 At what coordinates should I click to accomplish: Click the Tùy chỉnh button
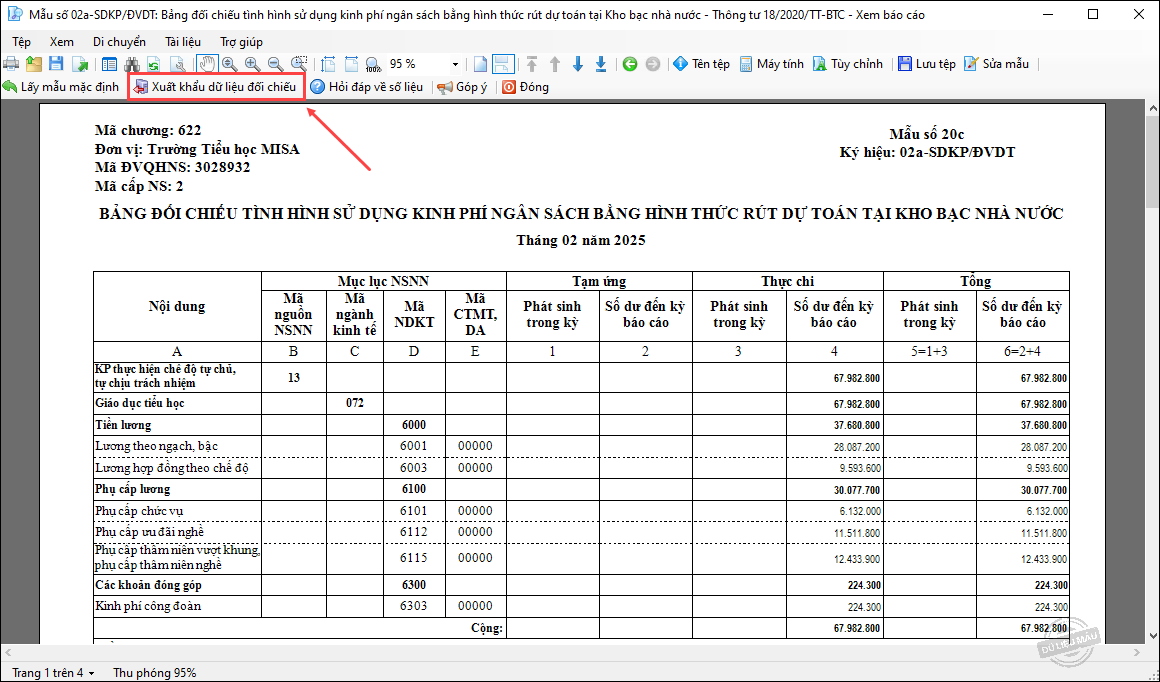coord(848,64)
